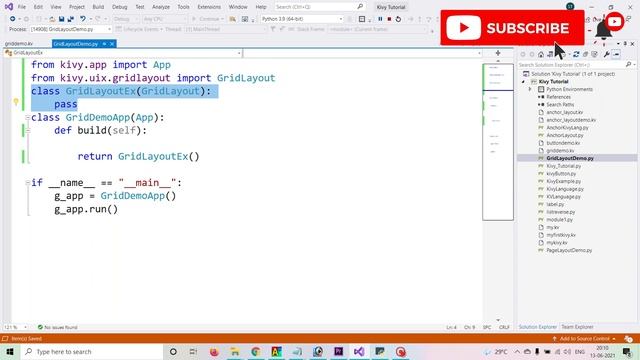
Task: Click the Save icon in toolbar
Action: tap(61, 19)
